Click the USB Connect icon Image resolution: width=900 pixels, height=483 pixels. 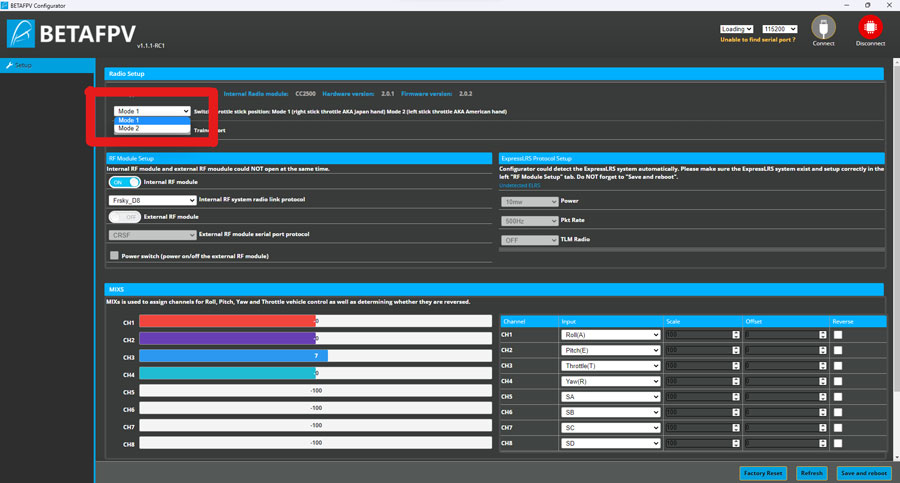[823, 27]
